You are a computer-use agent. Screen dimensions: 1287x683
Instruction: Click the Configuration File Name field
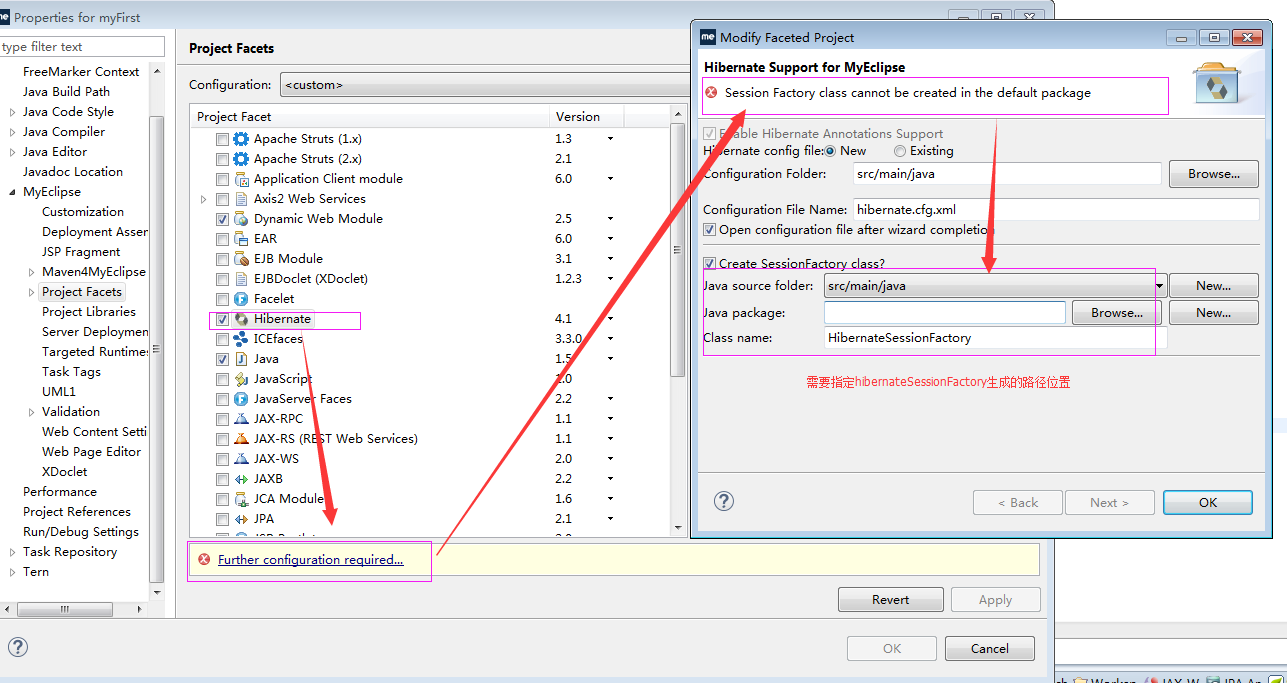point(1055,210)
